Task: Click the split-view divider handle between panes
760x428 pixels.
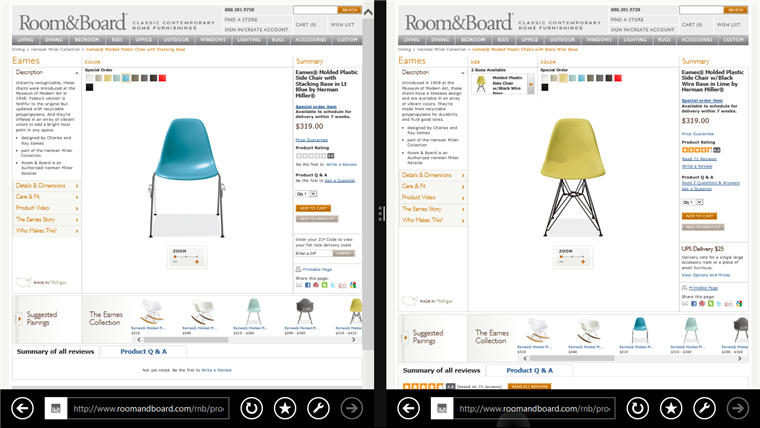Action: click(381, 213)
